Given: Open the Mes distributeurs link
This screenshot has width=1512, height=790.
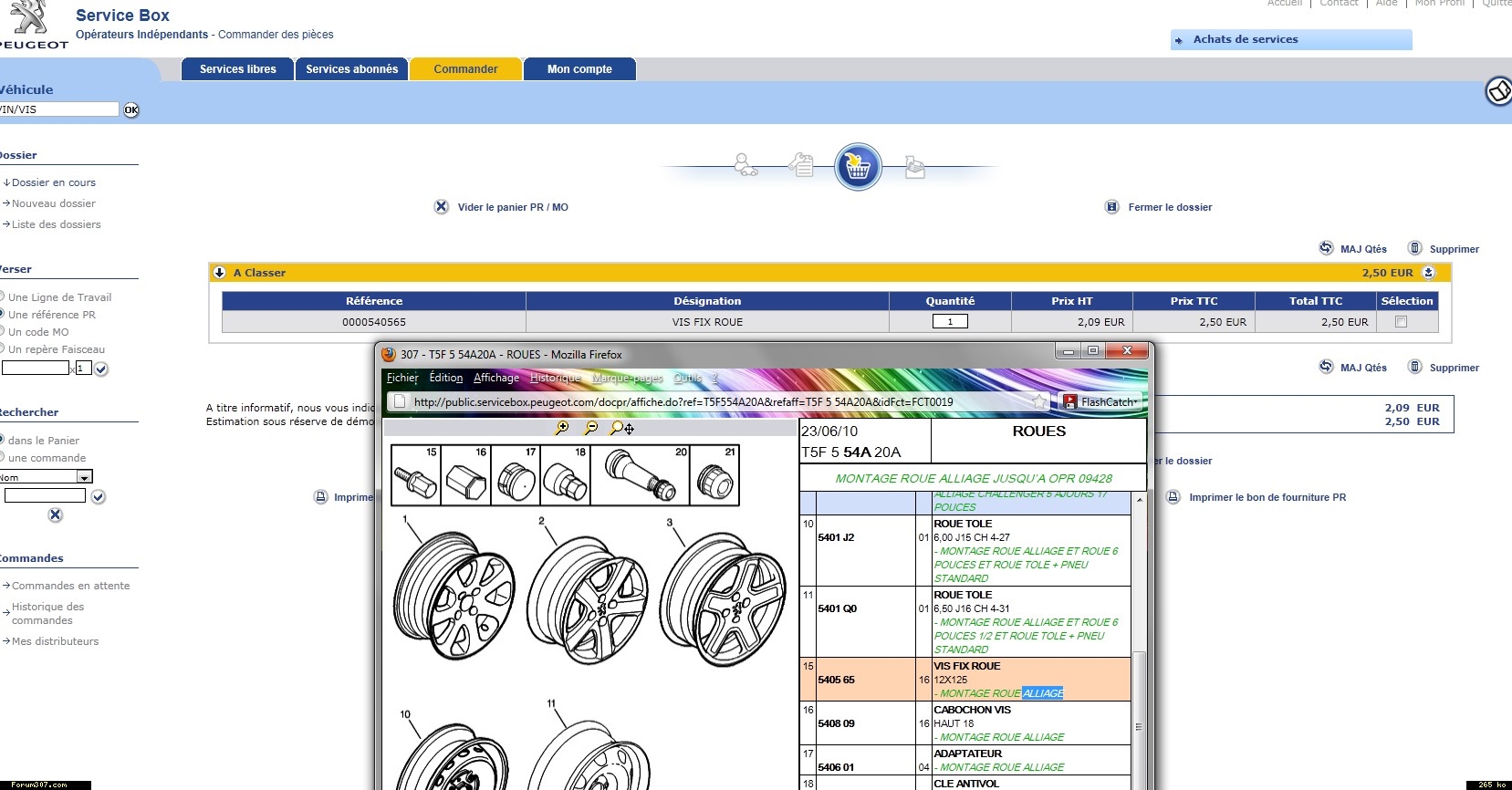Looking at the screenshot, I should 55,641.
